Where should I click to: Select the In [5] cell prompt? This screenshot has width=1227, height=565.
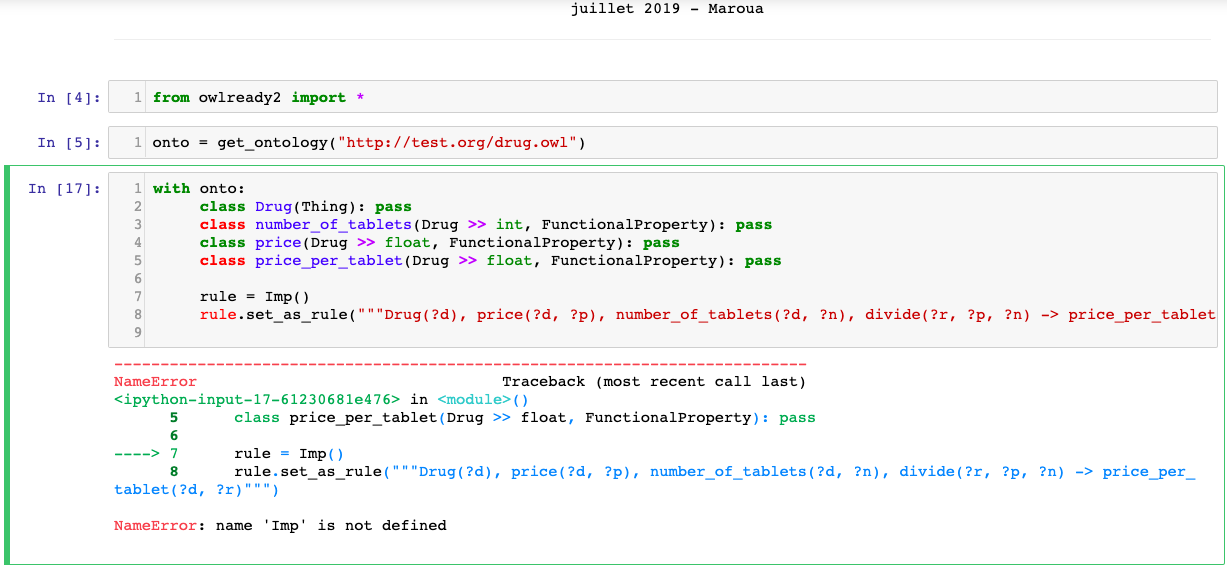click(x=68, y=143)
